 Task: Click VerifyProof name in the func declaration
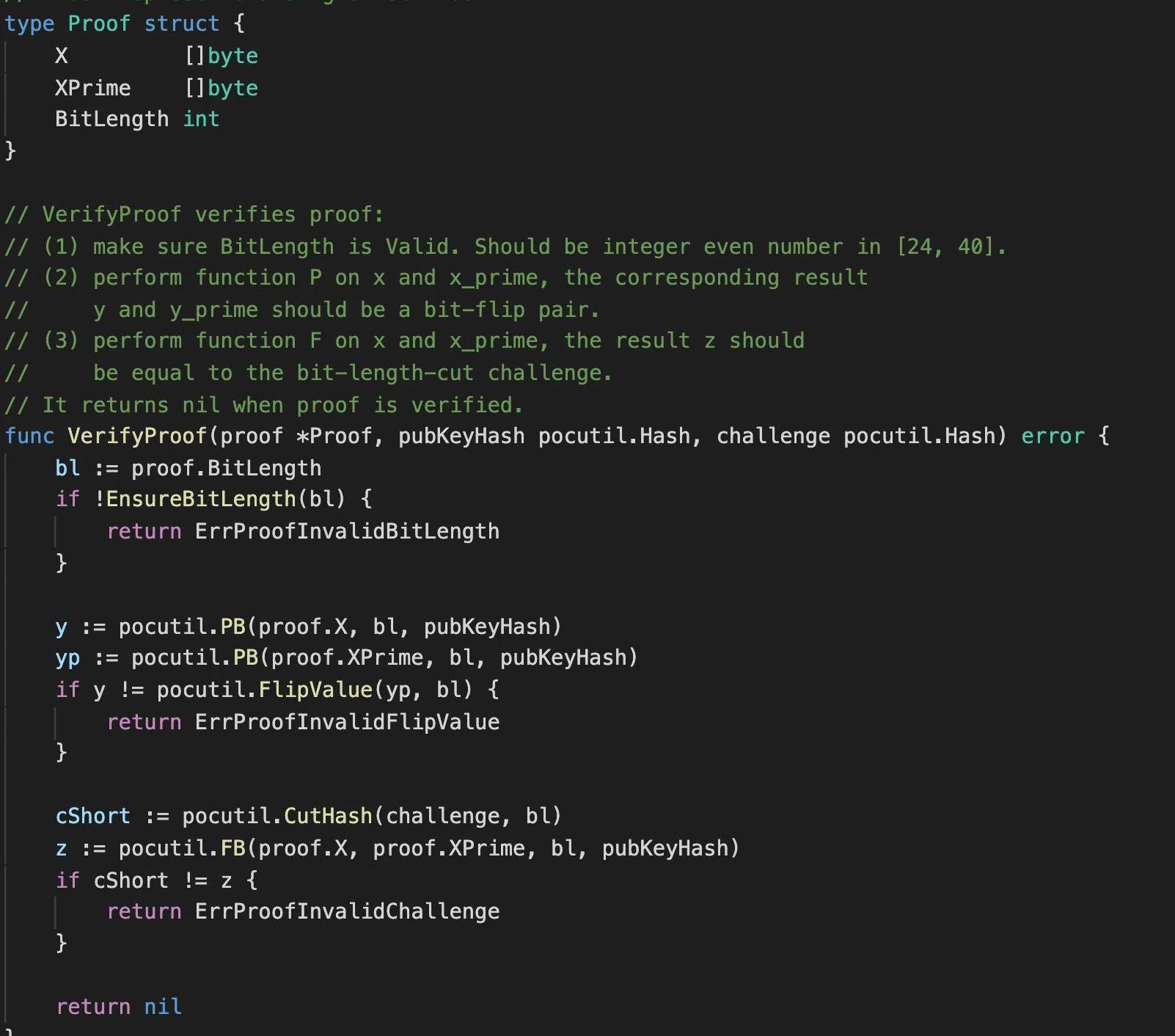tap(137, 436)
